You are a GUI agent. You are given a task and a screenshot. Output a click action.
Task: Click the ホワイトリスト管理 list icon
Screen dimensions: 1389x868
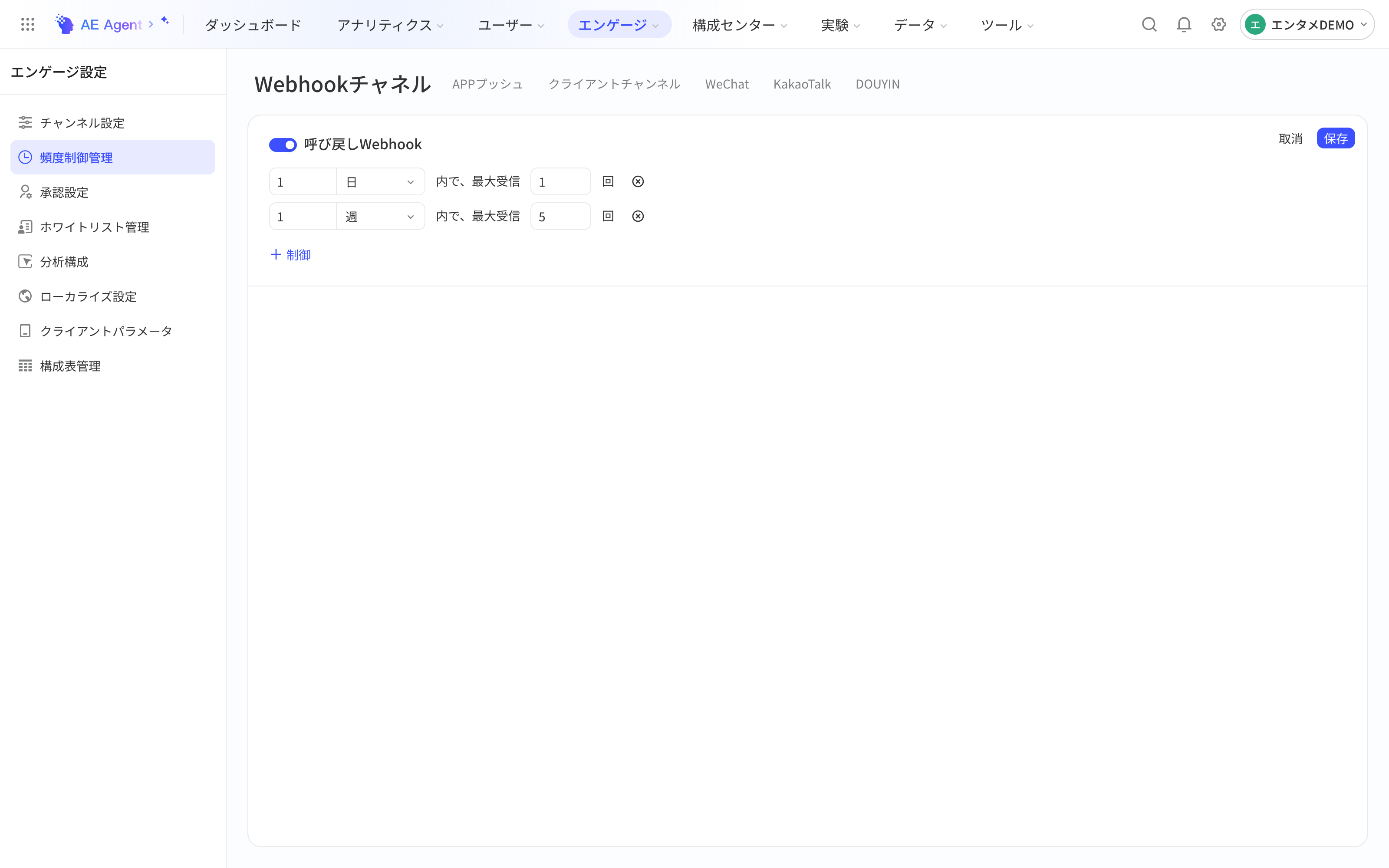25,227
